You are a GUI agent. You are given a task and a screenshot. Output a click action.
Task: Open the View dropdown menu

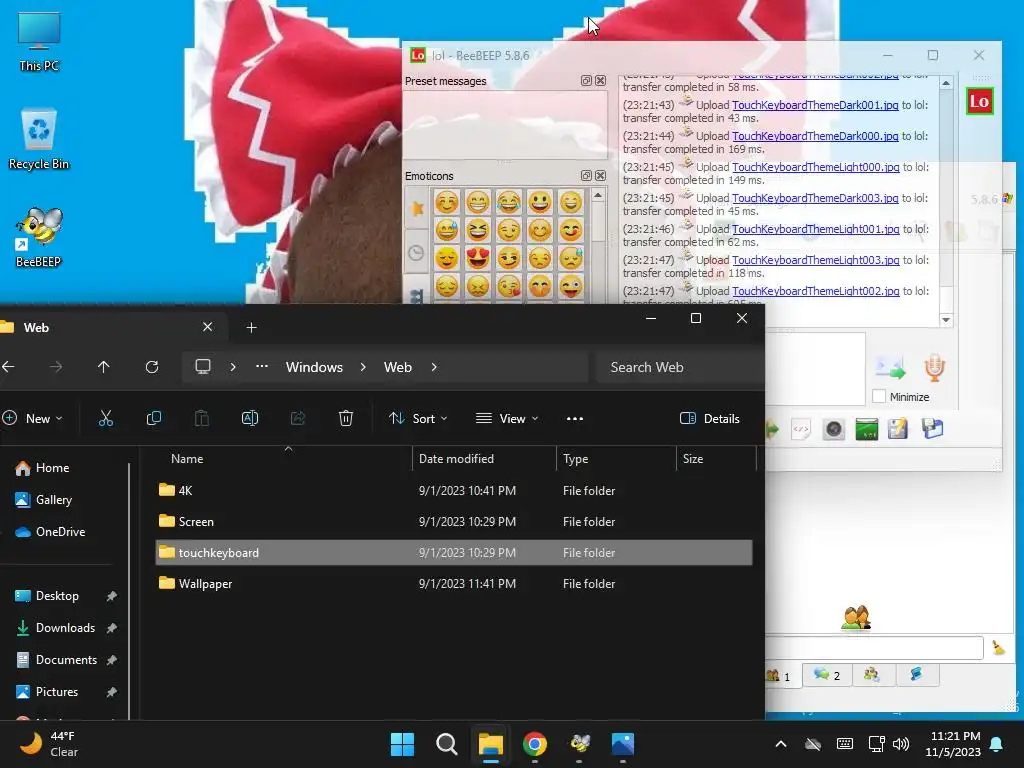pos(507,419)
